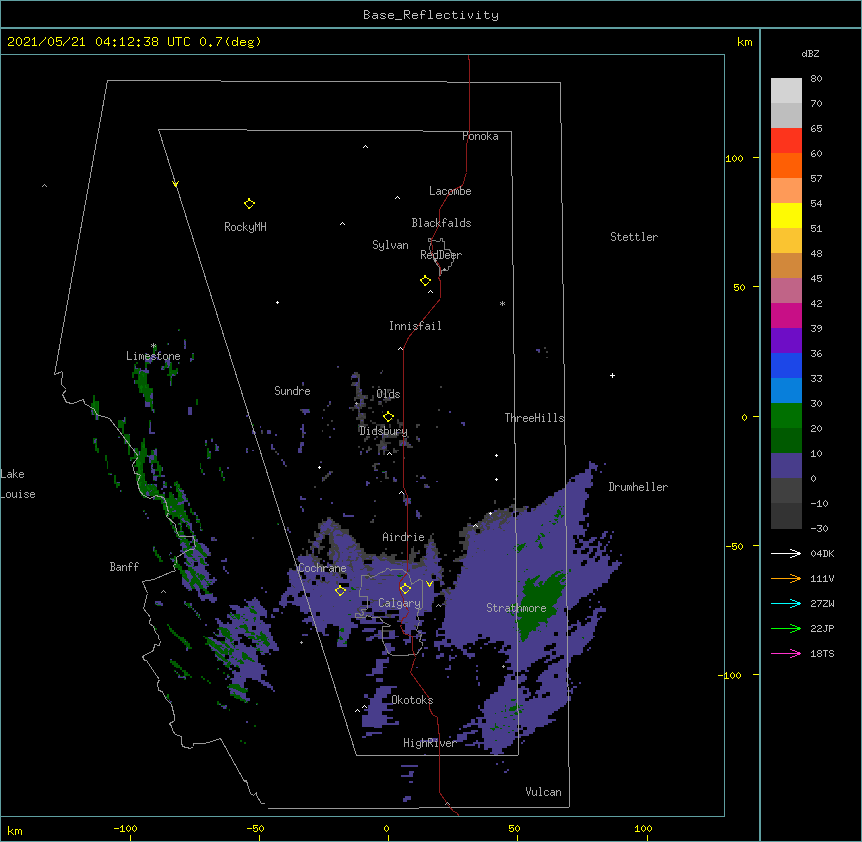Click the dBZ legend heading
The image size is (862, 842).
[810, 53]
